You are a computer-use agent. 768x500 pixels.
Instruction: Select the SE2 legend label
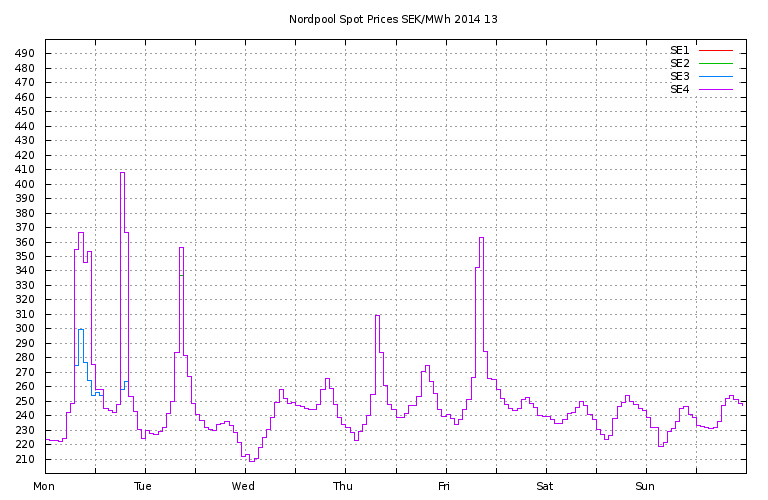point(679,63)
